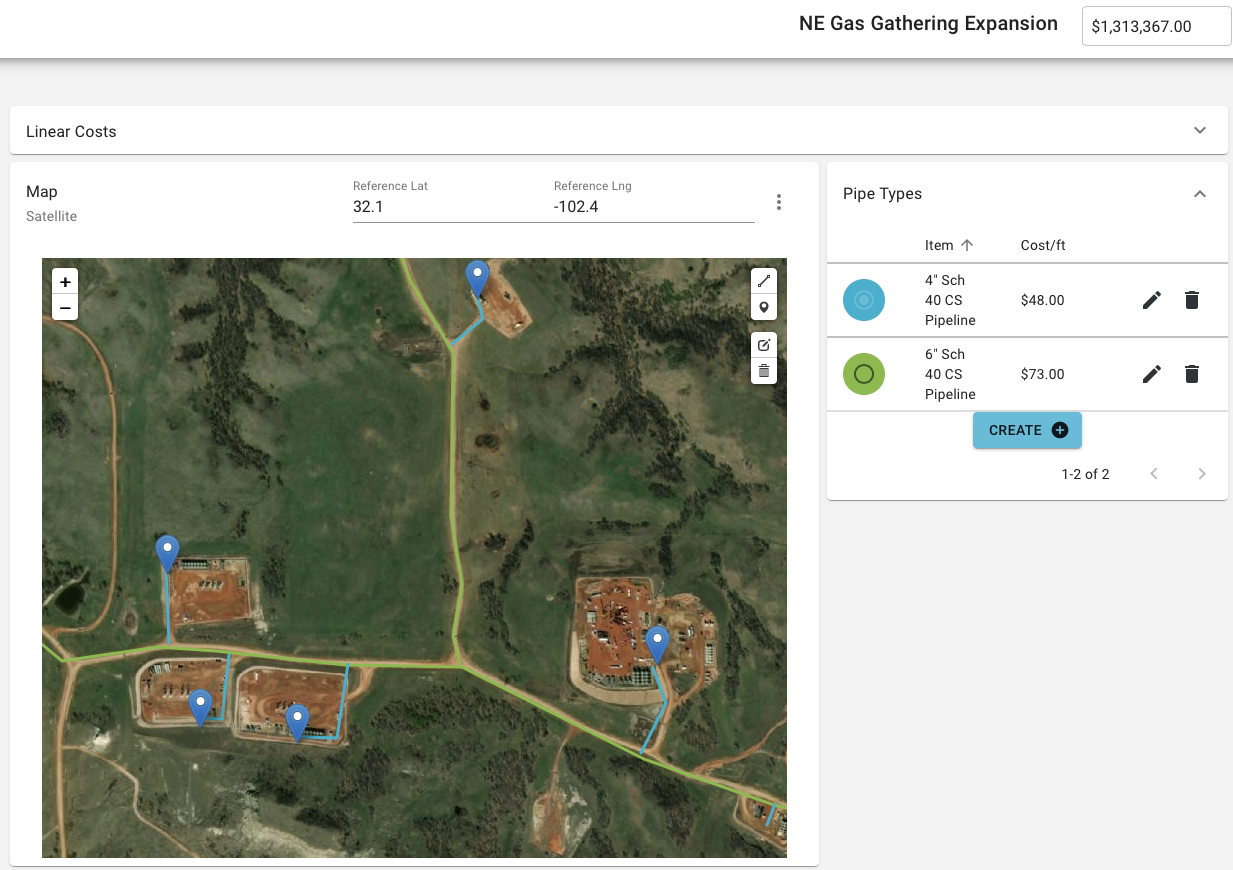Viewport: 1233px width, 870px height.
Task: Click the northernmost map marker pin
Action: [478, 277]
